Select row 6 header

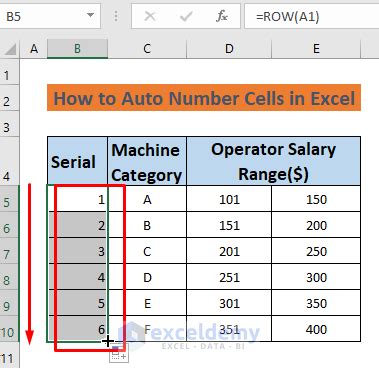[9, 225]
